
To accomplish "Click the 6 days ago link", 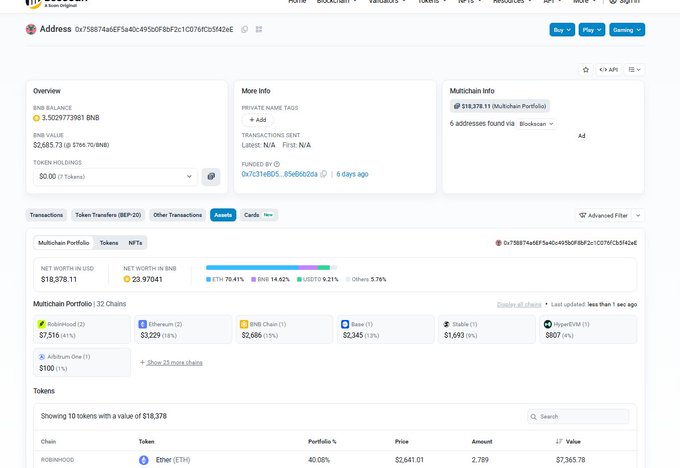I will coord(352,174).
